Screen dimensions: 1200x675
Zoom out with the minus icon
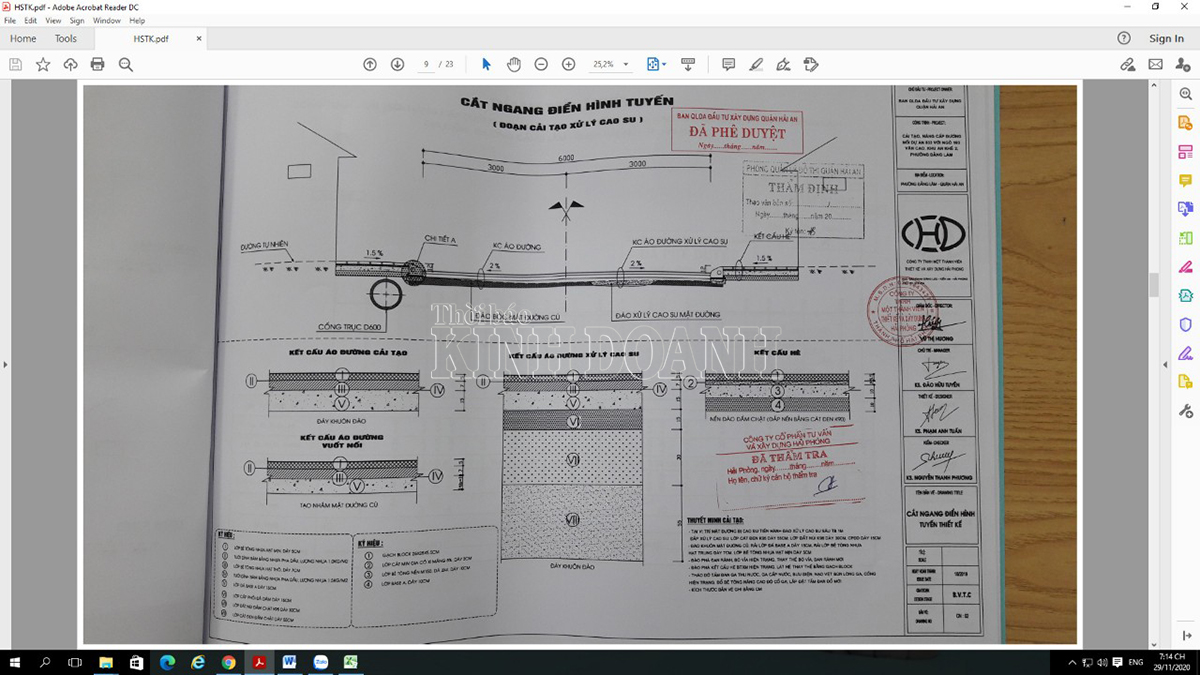pyautogui.click(x=541, y=64)
